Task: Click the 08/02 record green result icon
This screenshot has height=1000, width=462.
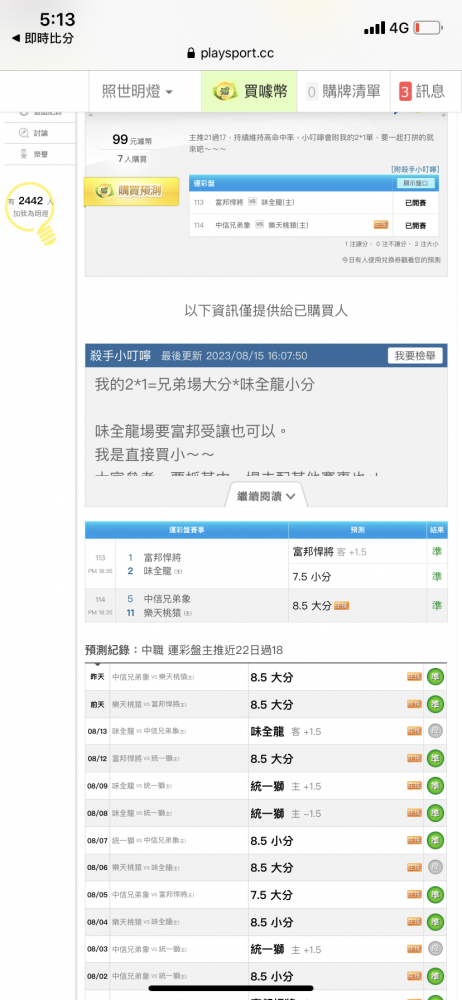Action: pos(436,976)
